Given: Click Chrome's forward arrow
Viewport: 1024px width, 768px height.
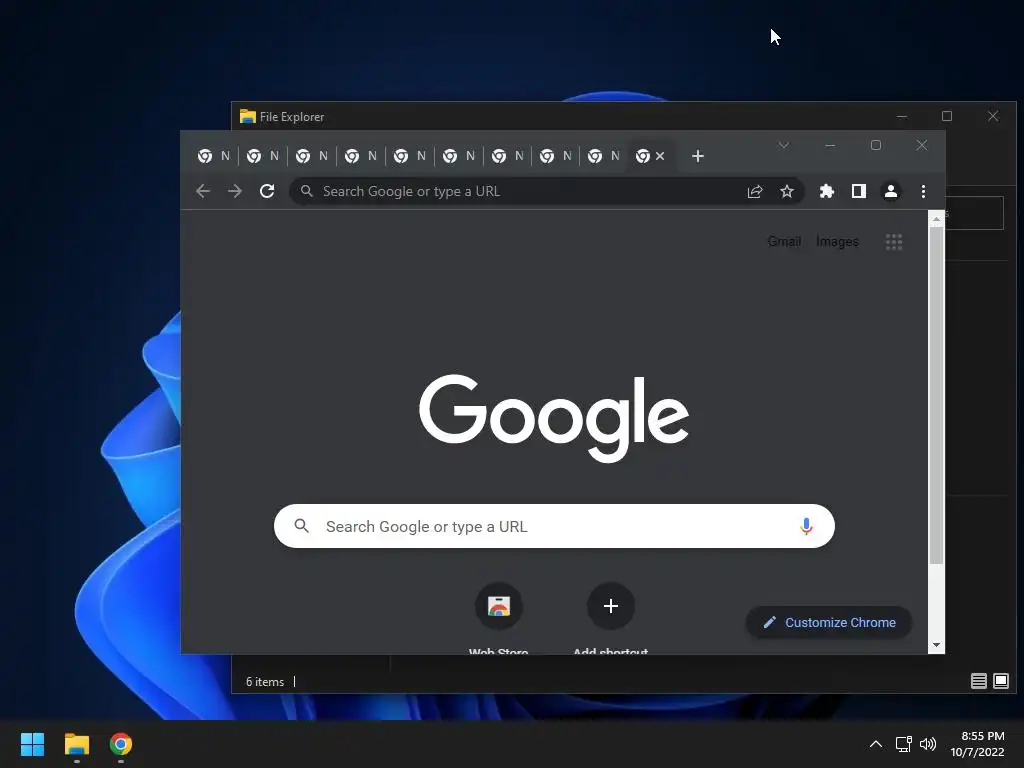Looking at the screenshot, I should pos(234,191).
